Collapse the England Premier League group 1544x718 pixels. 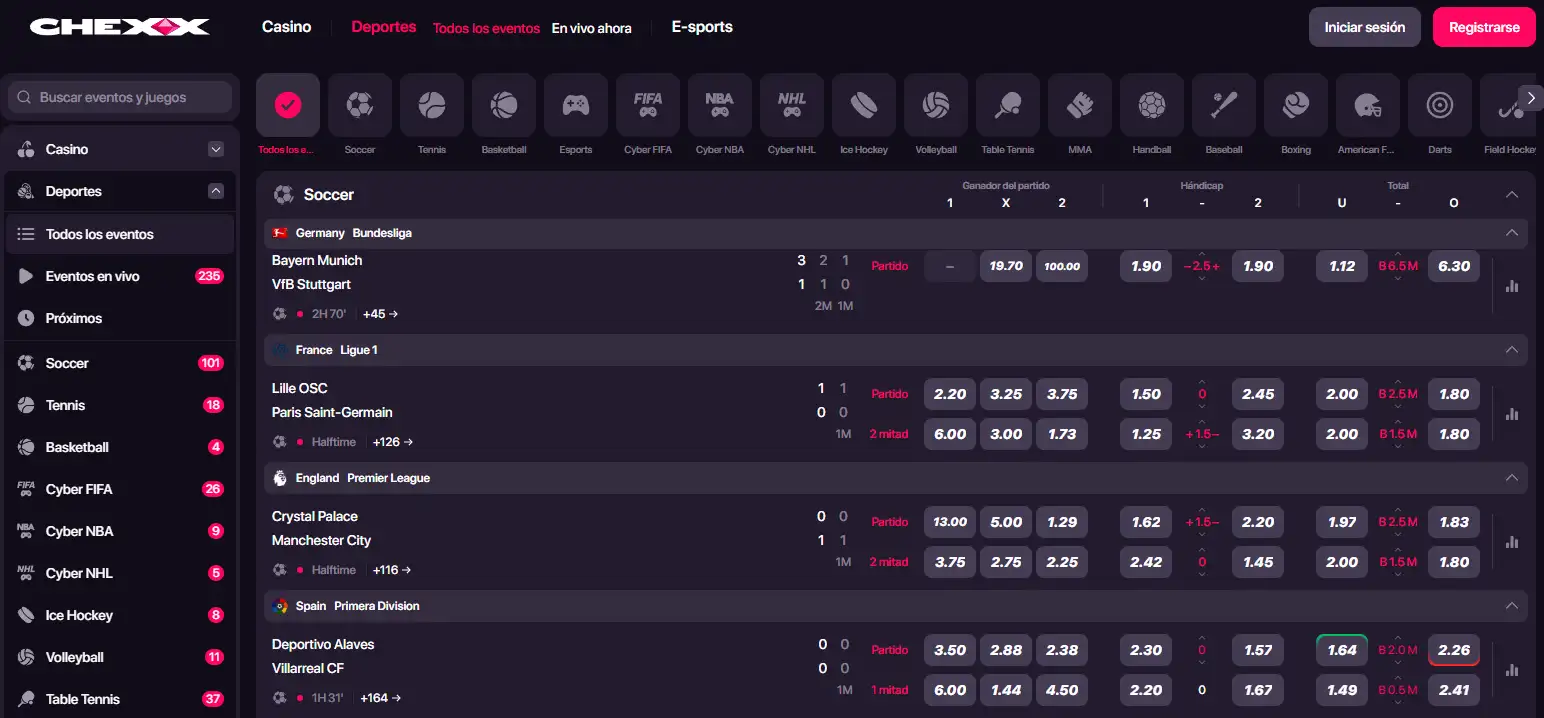1511,478
